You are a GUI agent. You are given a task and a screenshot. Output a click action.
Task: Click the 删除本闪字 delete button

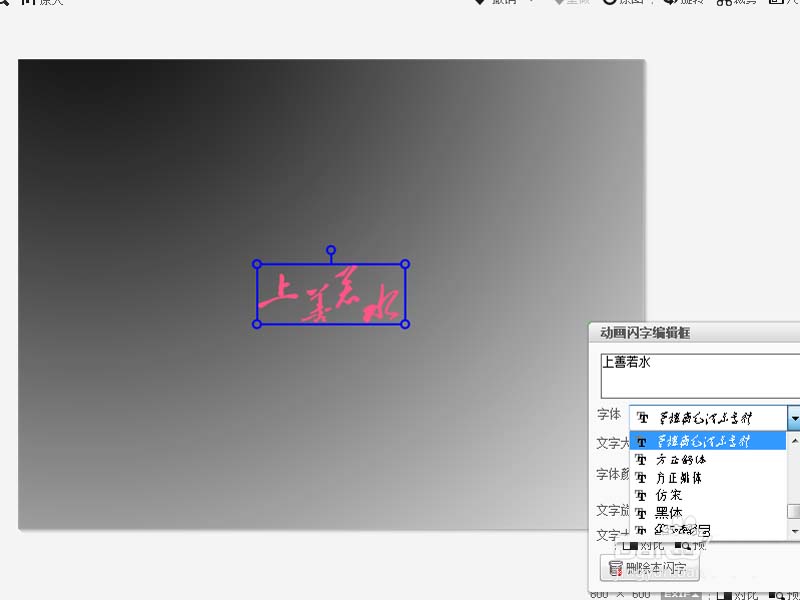click(649, 568)
